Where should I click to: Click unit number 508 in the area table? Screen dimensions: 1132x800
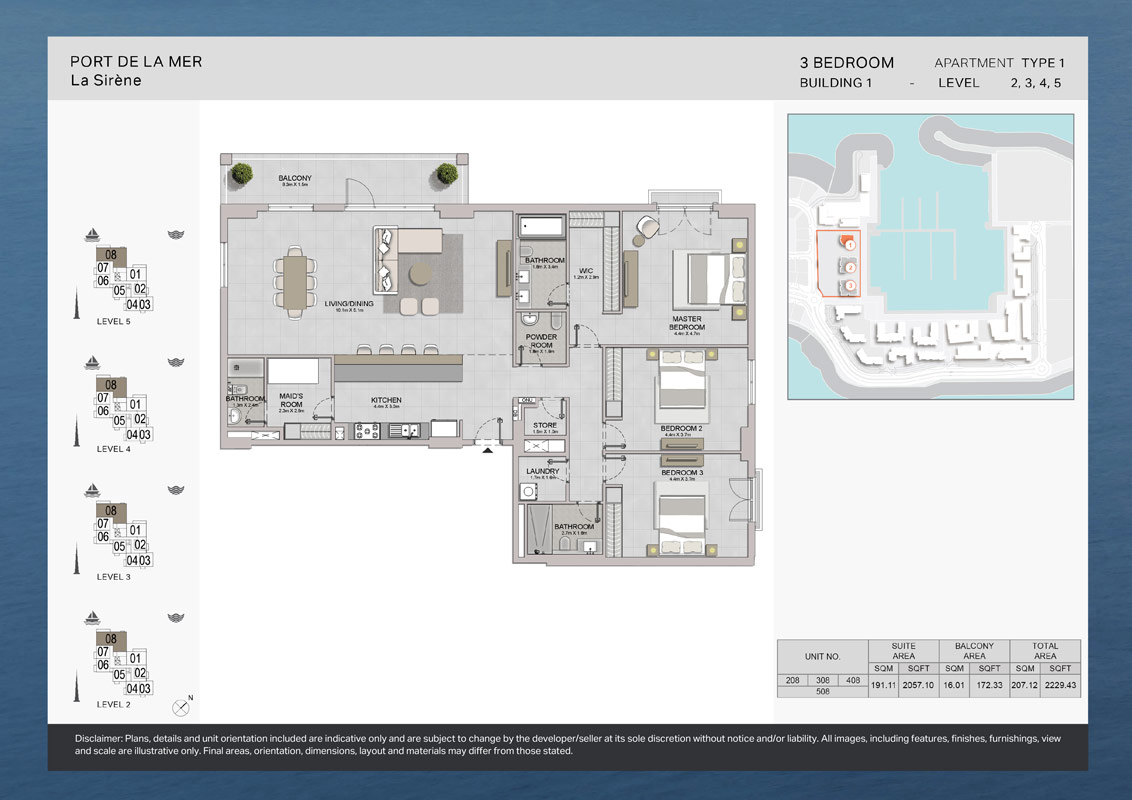click(822, 691)
